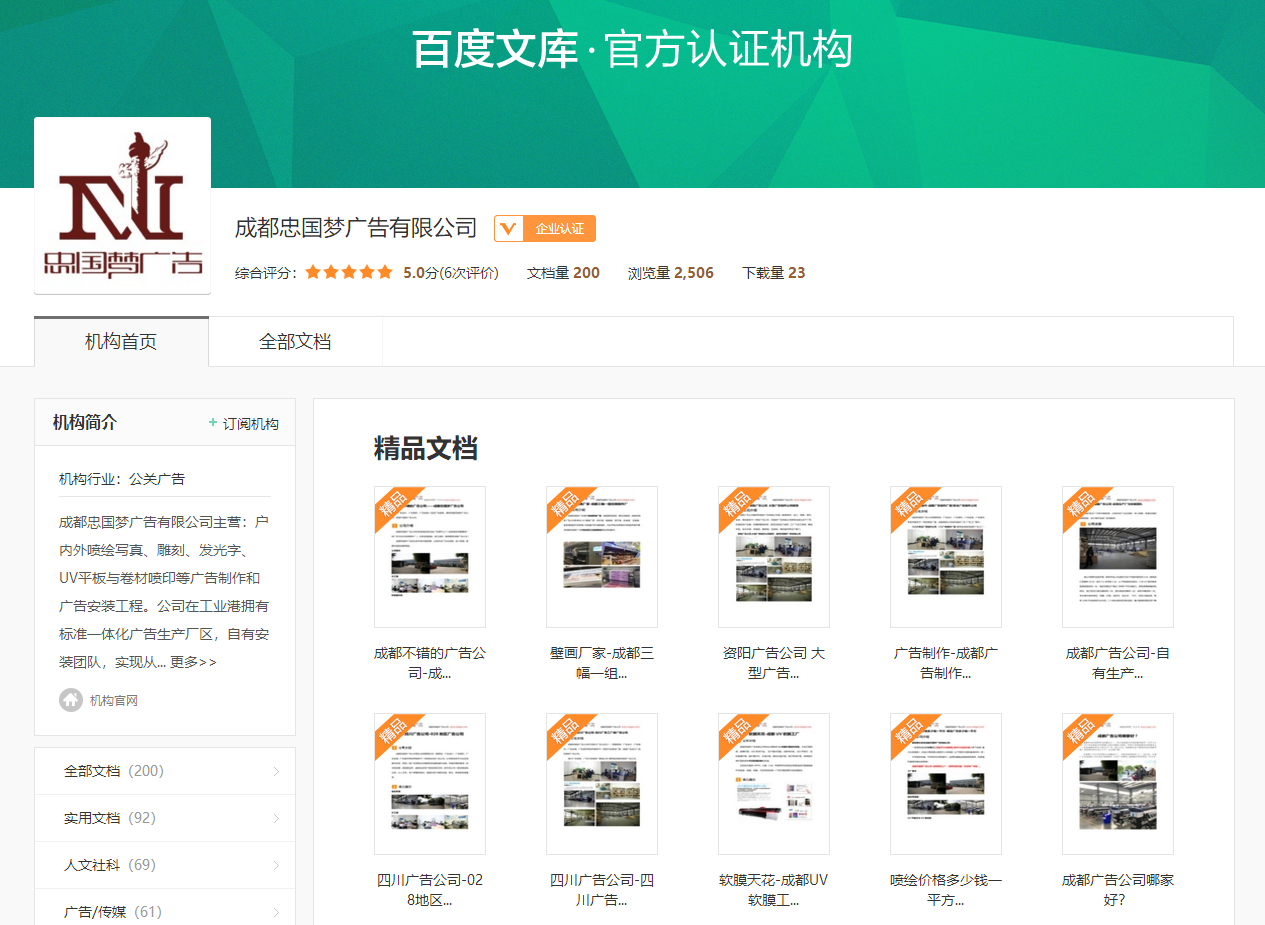
Task: Click the 百度文库·官方认证机构 banner title
Action: tap(632, 49)
